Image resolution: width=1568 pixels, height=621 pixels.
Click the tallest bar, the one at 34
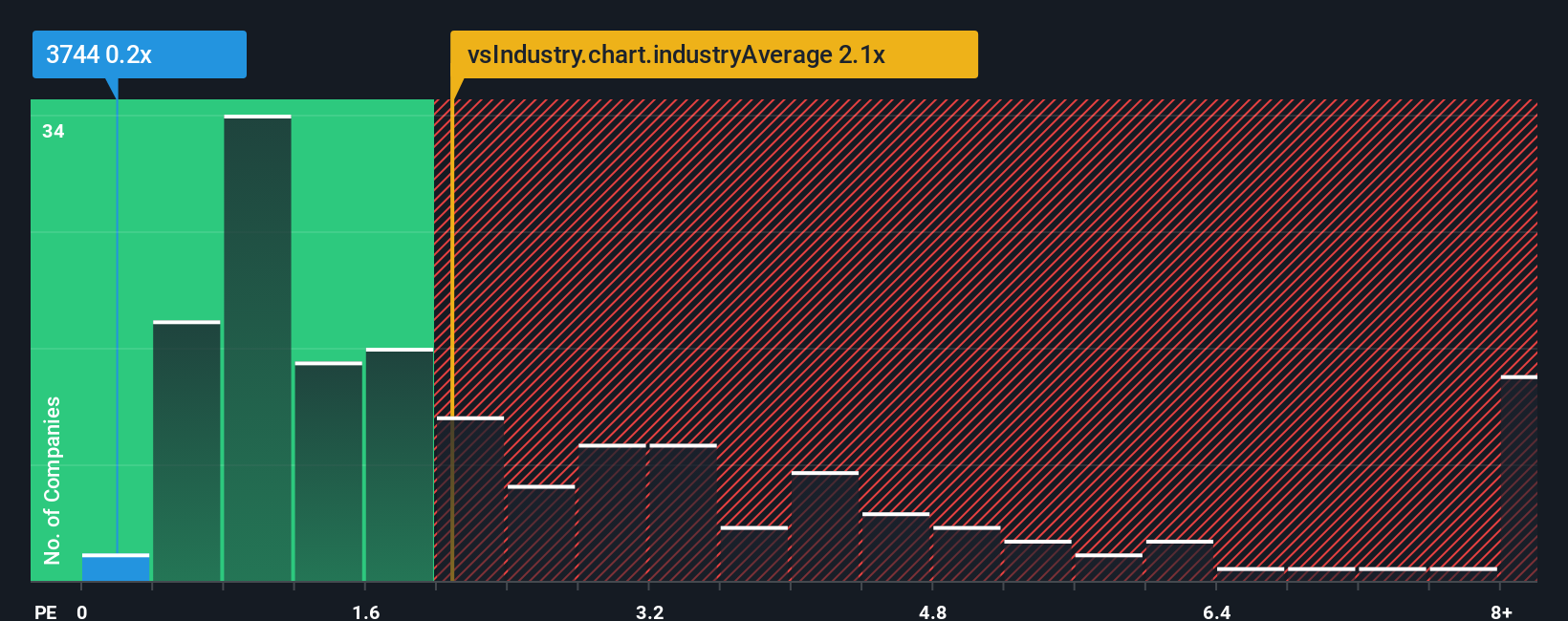pos(257,348)
